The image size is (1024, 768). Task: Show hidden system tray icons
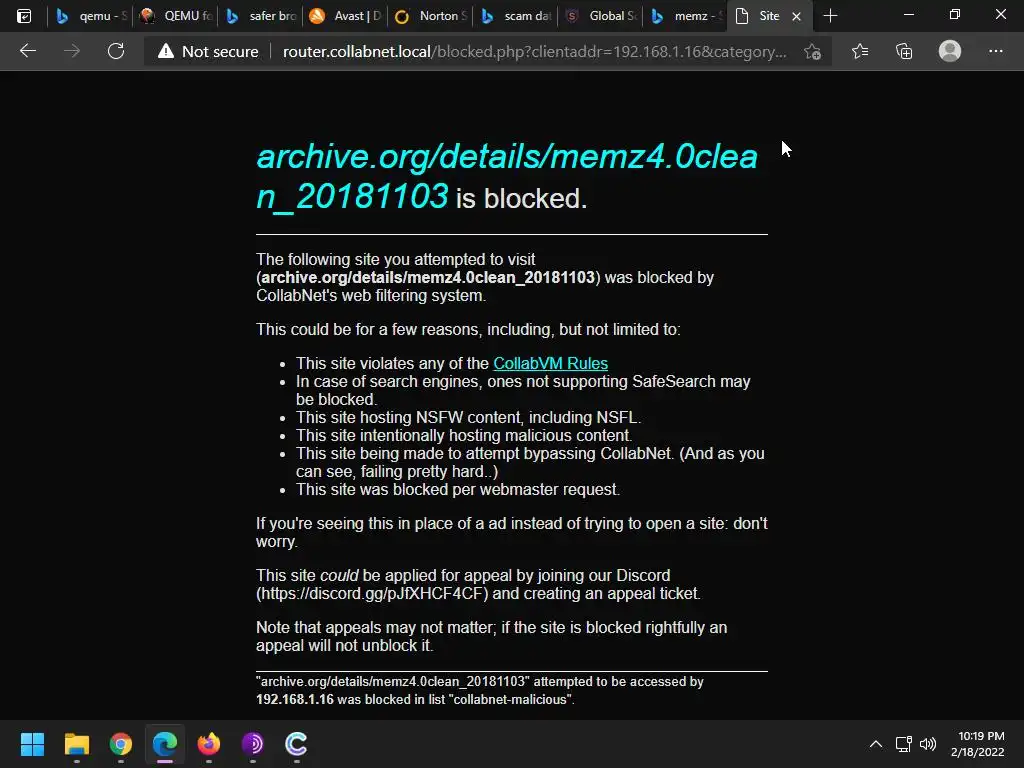coord(876,744)
